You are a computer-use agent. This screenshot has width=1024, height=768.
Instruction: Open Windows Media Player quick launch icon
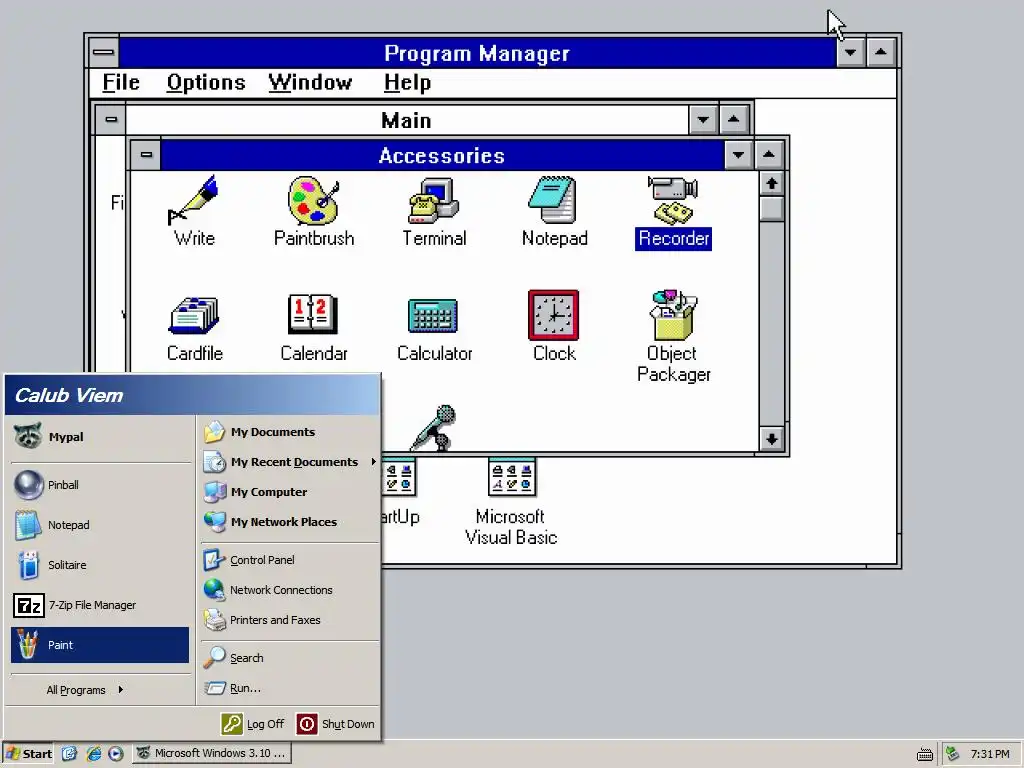[x=116, y=753]
